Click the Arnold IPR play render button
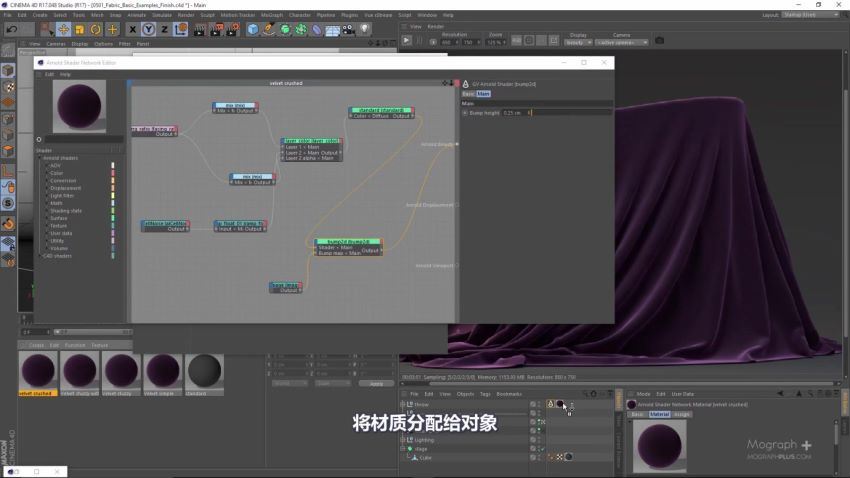 pyautogui.click(x=406, y=41)
